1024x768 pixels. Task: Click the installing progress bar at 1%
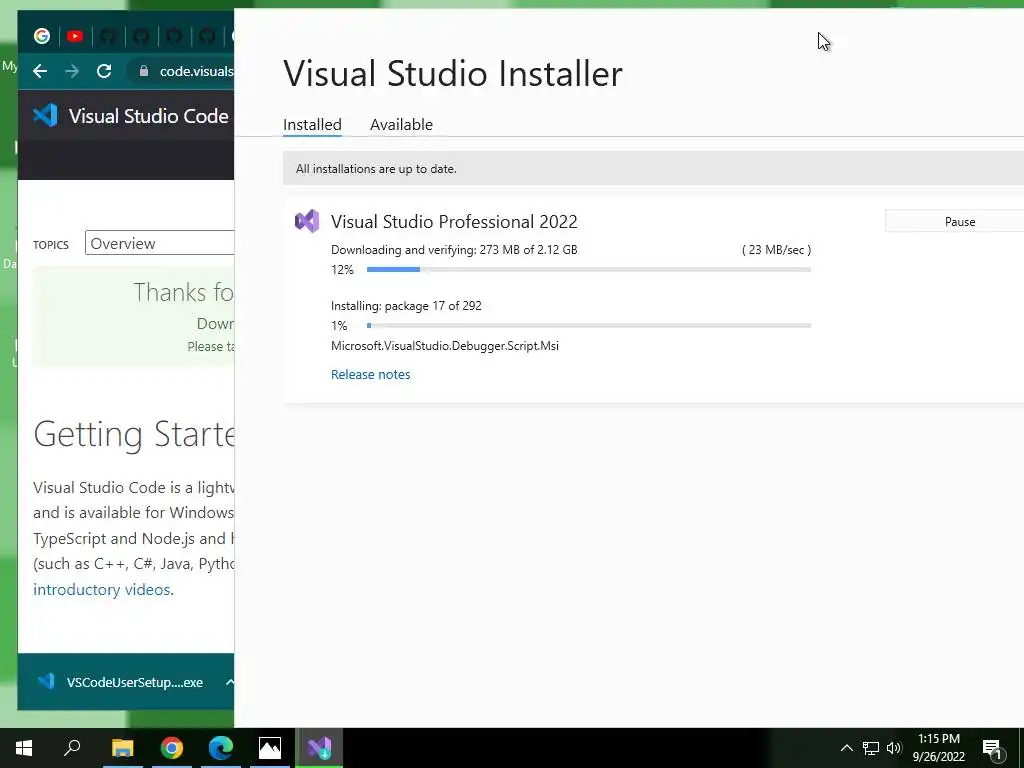588,325
